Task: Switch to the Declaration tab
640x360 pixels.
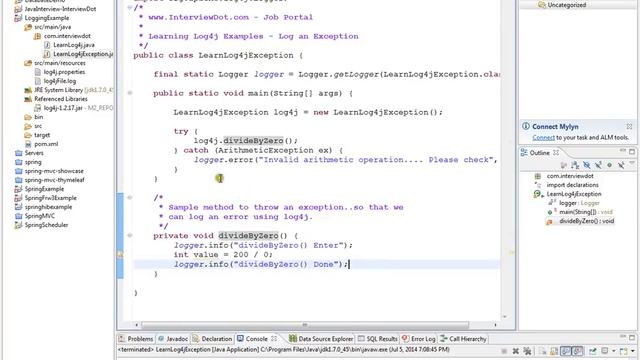Action: pyautogui.click(x=212, y=339)
